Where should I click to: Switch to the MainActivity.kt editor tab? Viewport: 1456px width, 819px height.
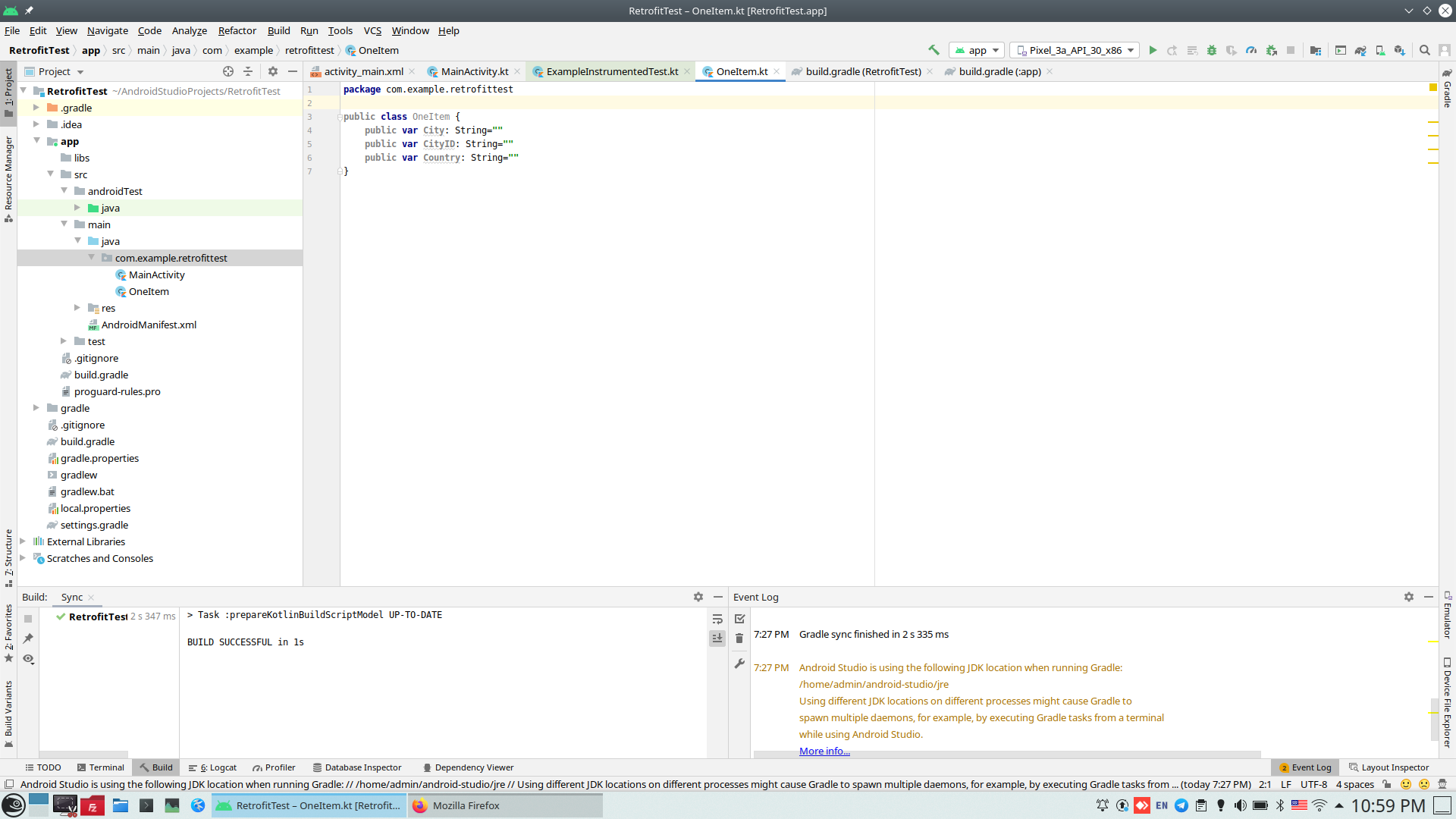(474, 71)
